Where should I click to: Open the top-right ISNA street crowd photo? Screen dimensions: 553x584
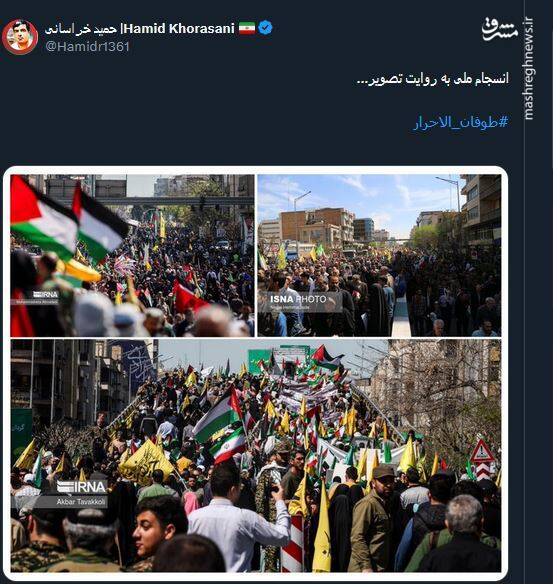pyautogui.click(x=379, y=256)
